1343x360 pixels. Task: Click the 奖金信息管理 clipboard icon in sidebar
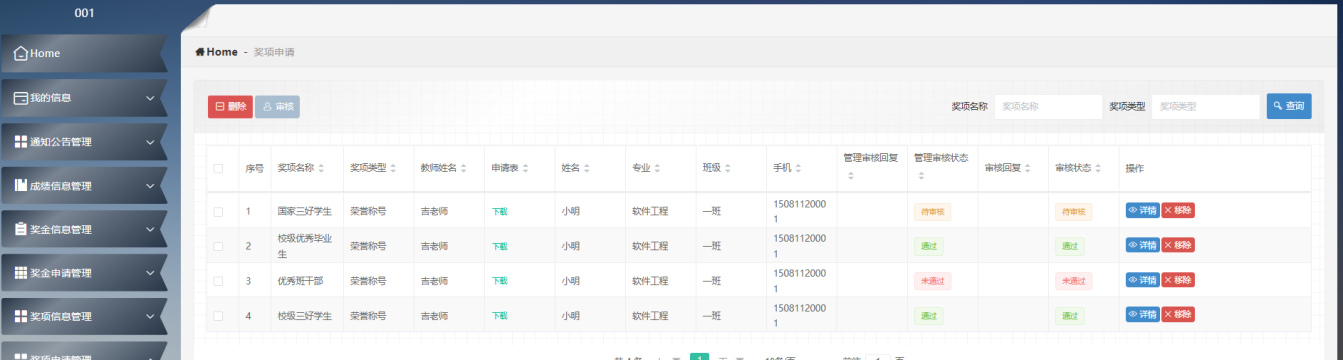[x=20, y=229]
